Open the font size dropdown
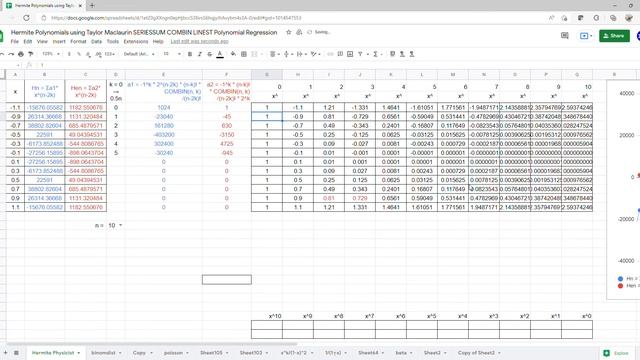The image size is (640, 360). (171, 54)
